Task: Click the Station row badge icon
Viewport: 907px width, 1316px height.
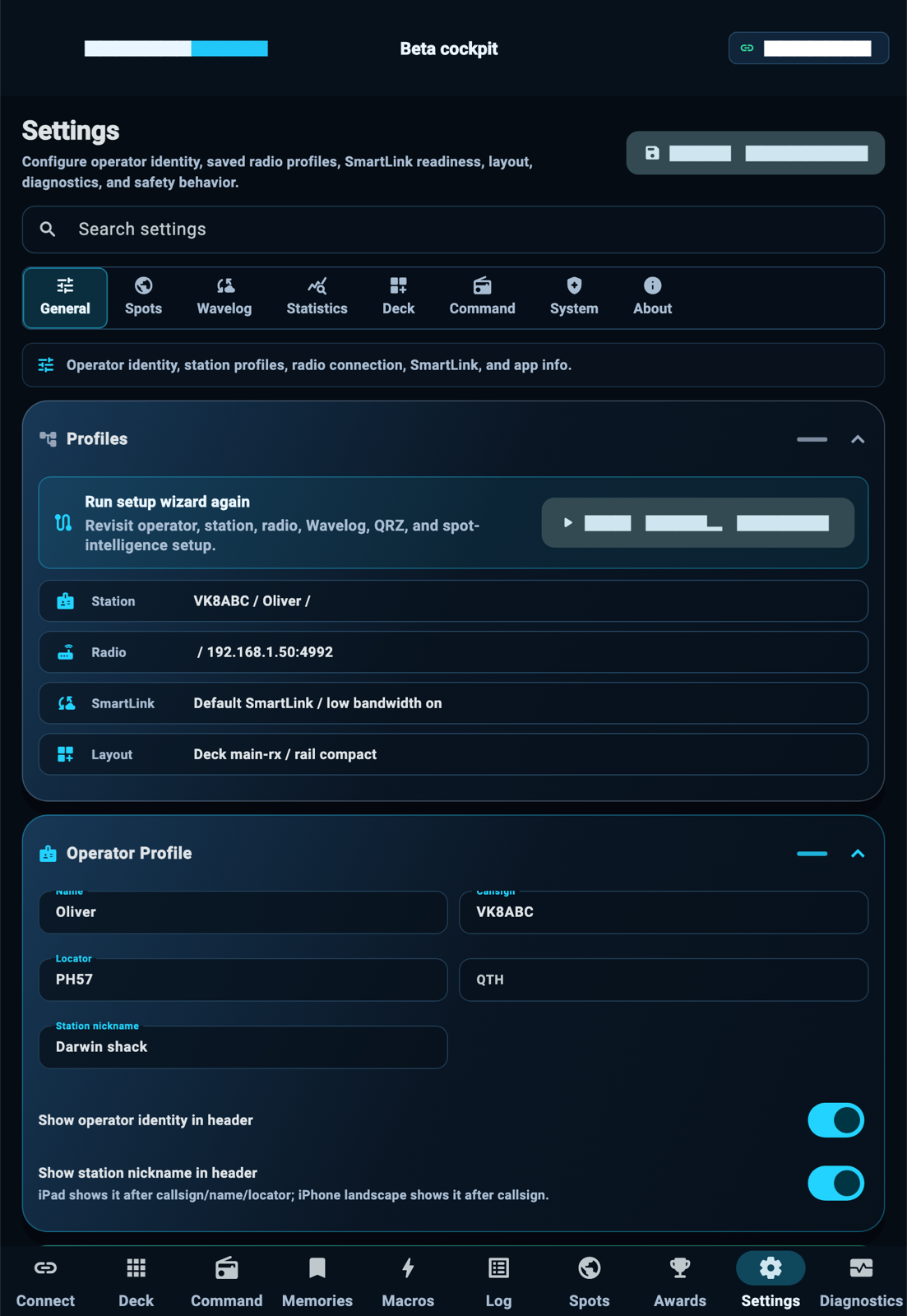Action: [x=66, y=601]
